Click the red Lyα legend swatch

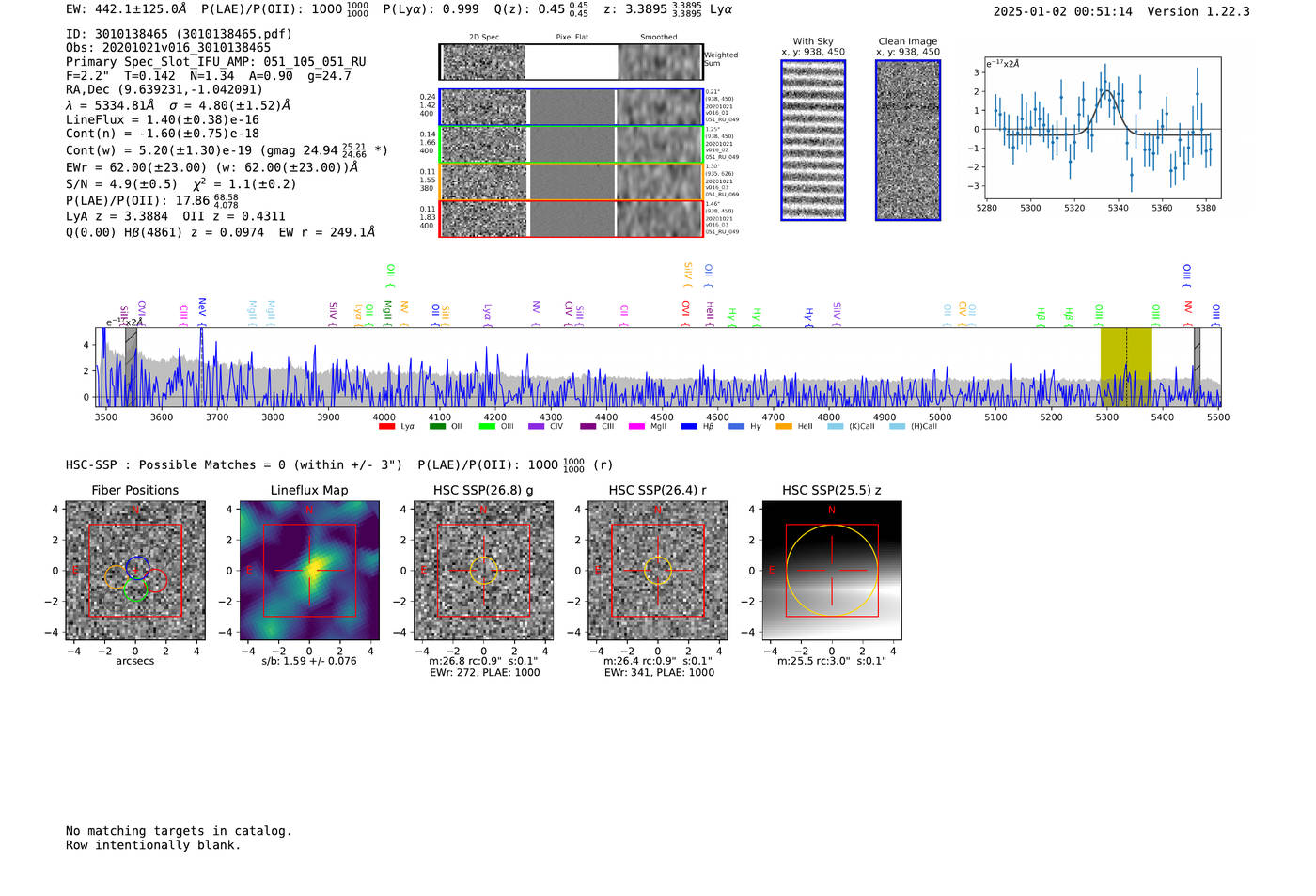pyautogui.click(x=386, y=427)
